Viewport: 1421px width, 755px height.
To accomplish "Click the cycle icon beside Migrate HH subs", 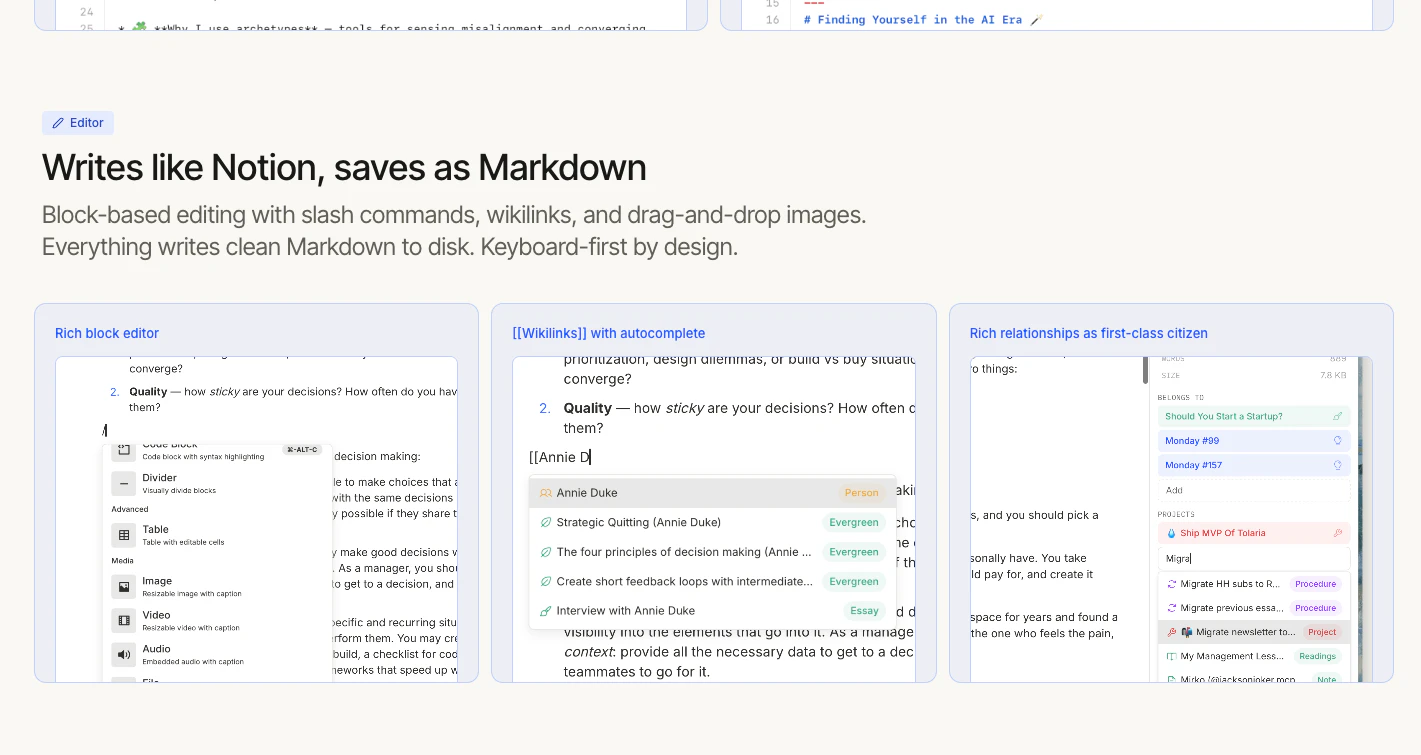I will (x=1171, y=583).
